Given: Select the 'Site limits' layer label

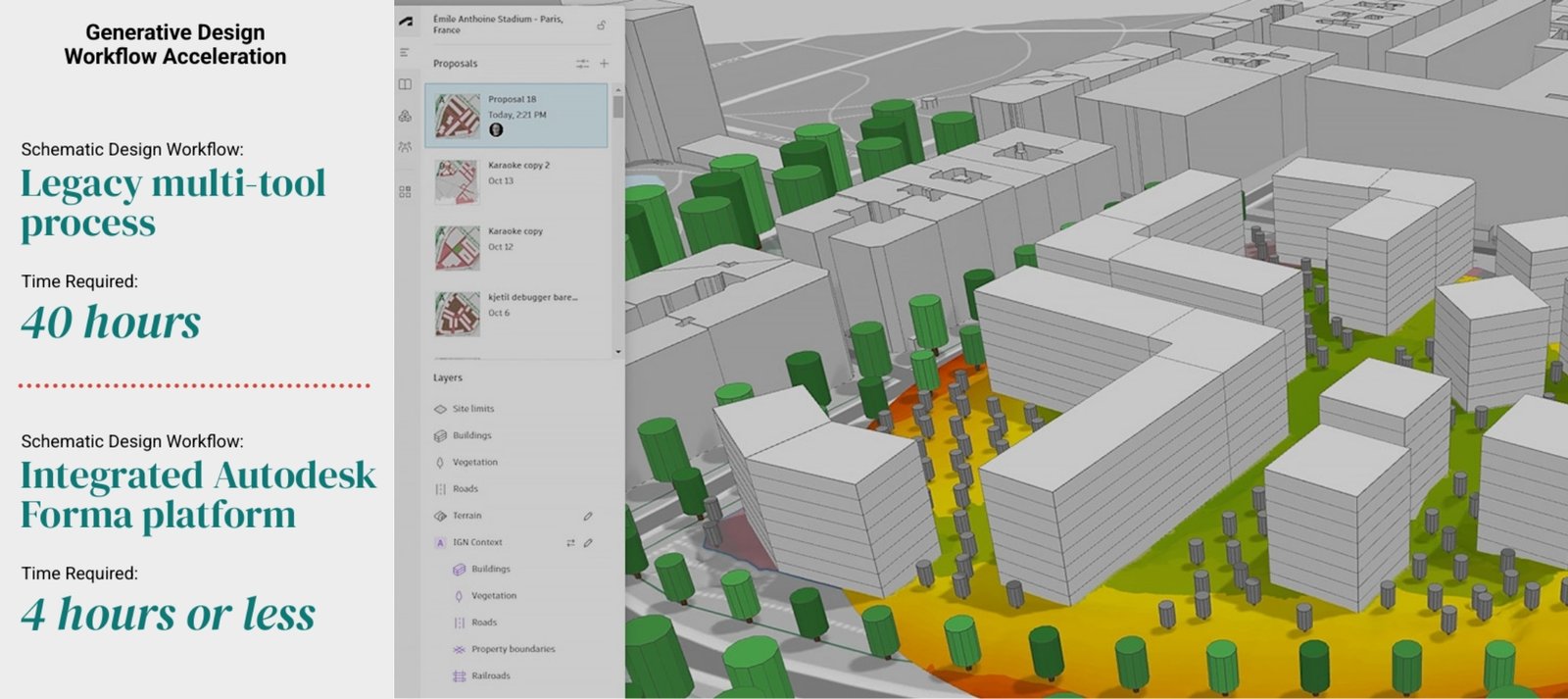Looking at the screenshot, I should coord(473,409).
